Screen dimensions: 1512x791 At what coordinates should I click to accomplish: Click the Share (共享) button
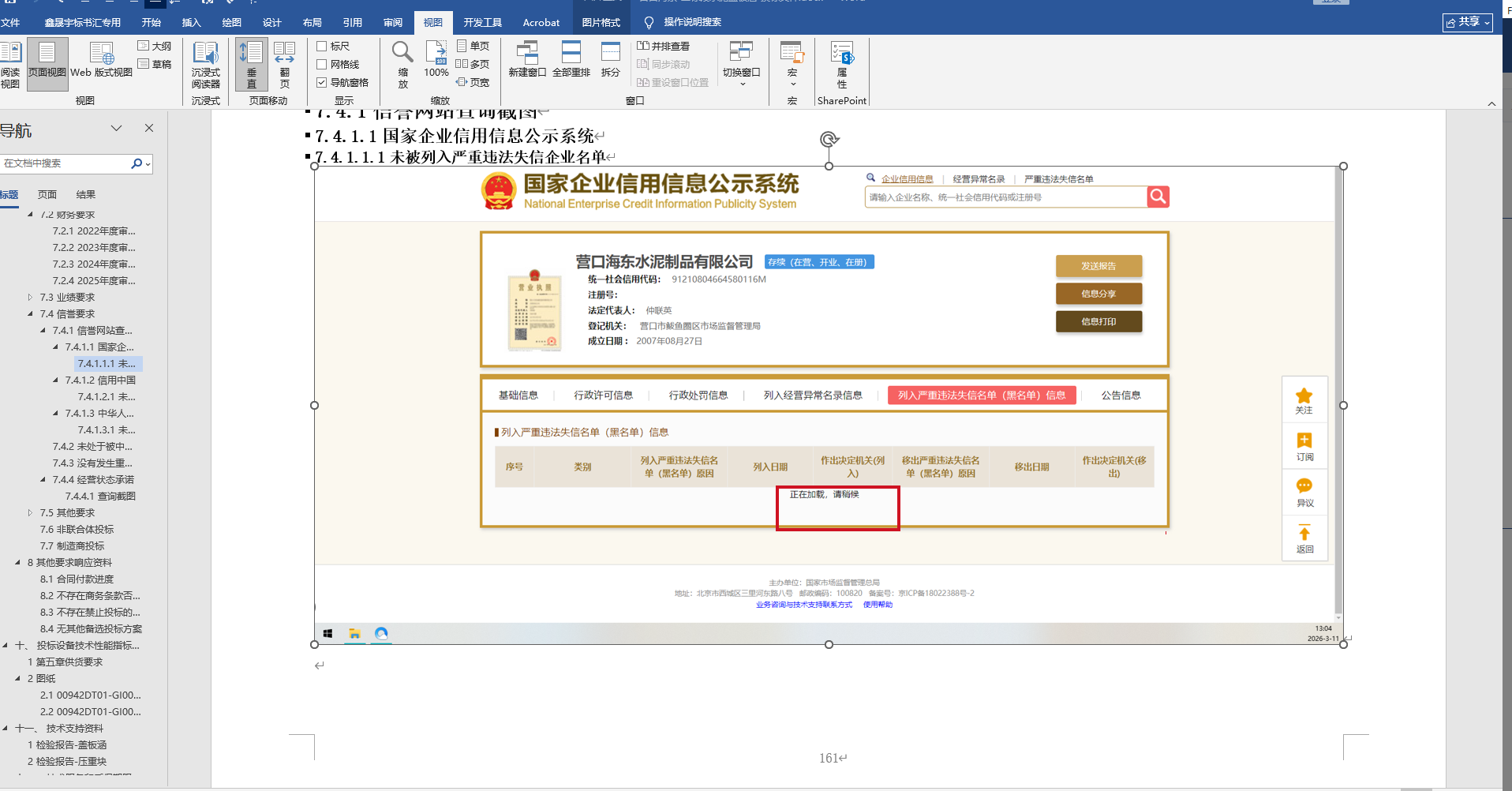1468,22
